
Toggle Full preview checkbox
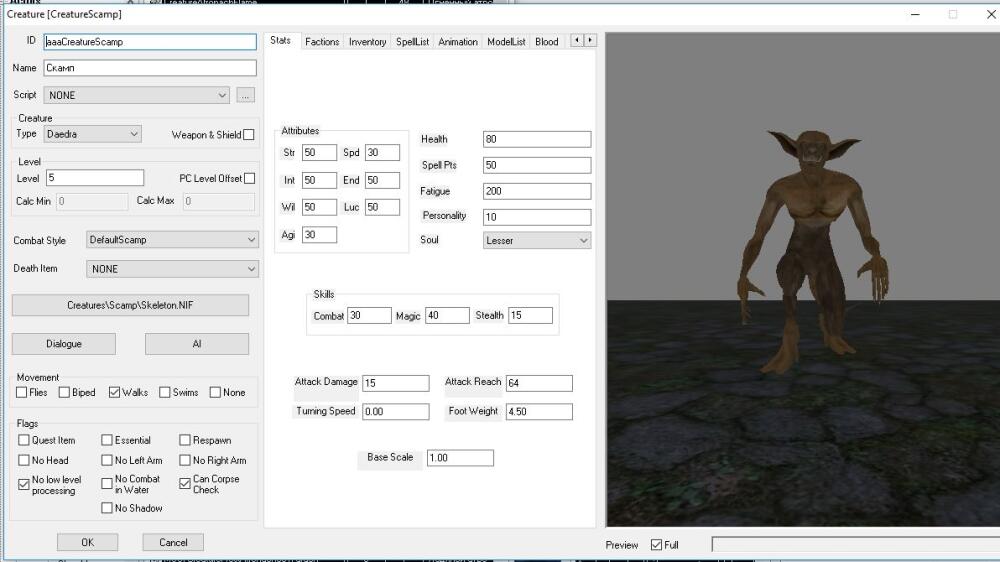[656, 545]
